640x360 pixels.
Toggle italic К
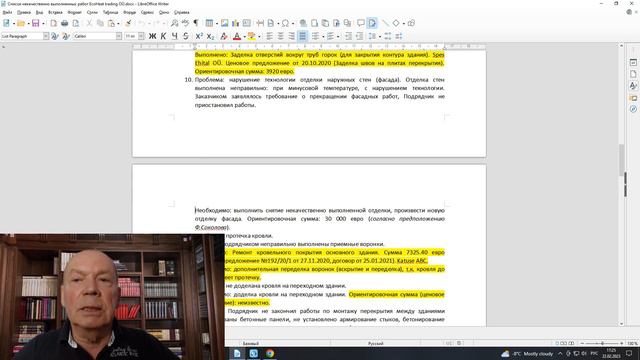(x=163, y=36)
